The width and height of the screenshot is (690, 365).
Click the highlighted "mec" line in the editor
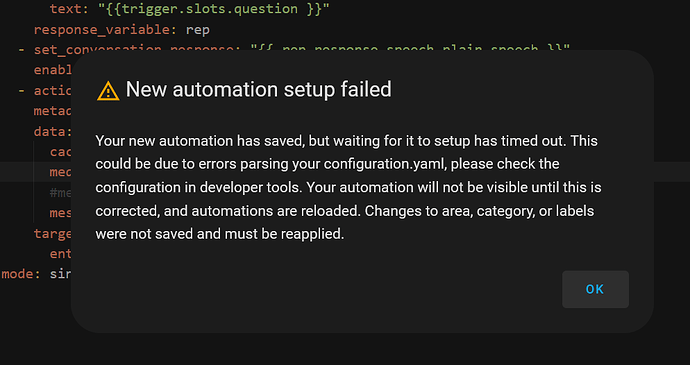(x=61, y=172)
